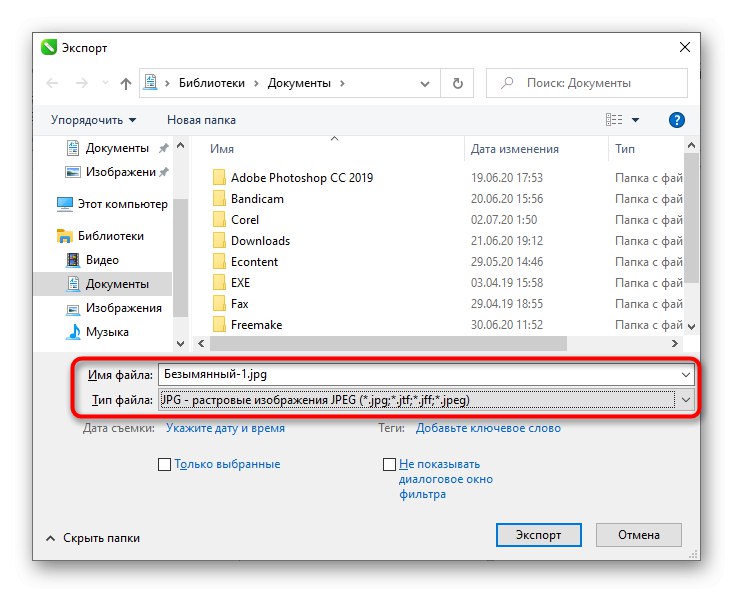Click the Отмена button

coord(639,535)
